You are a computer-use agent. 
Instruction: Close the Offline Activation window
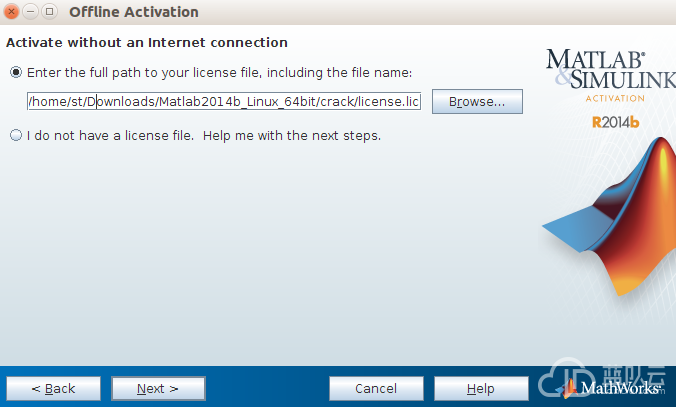coord(12,12)
